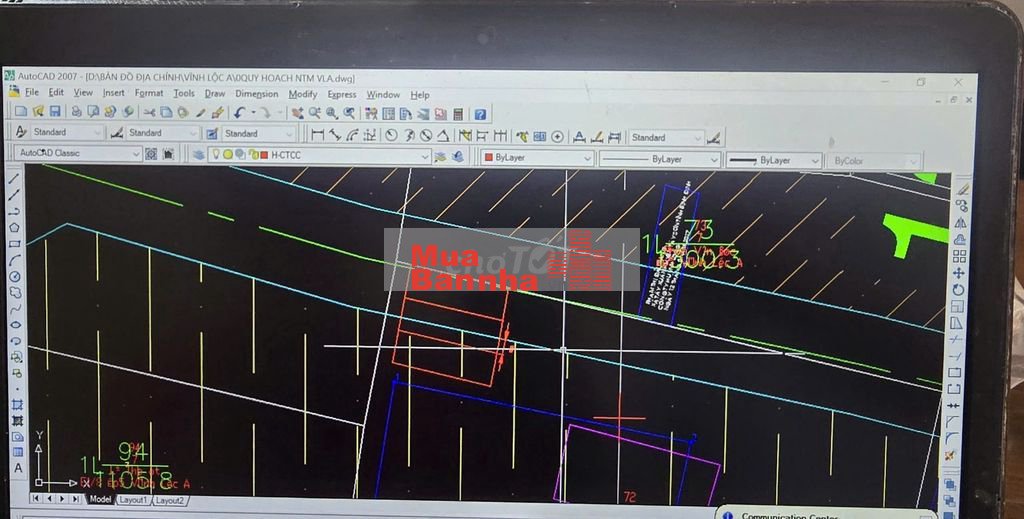
Task: Select the Line tool in Draw toolbar
Action: point(15,179)
